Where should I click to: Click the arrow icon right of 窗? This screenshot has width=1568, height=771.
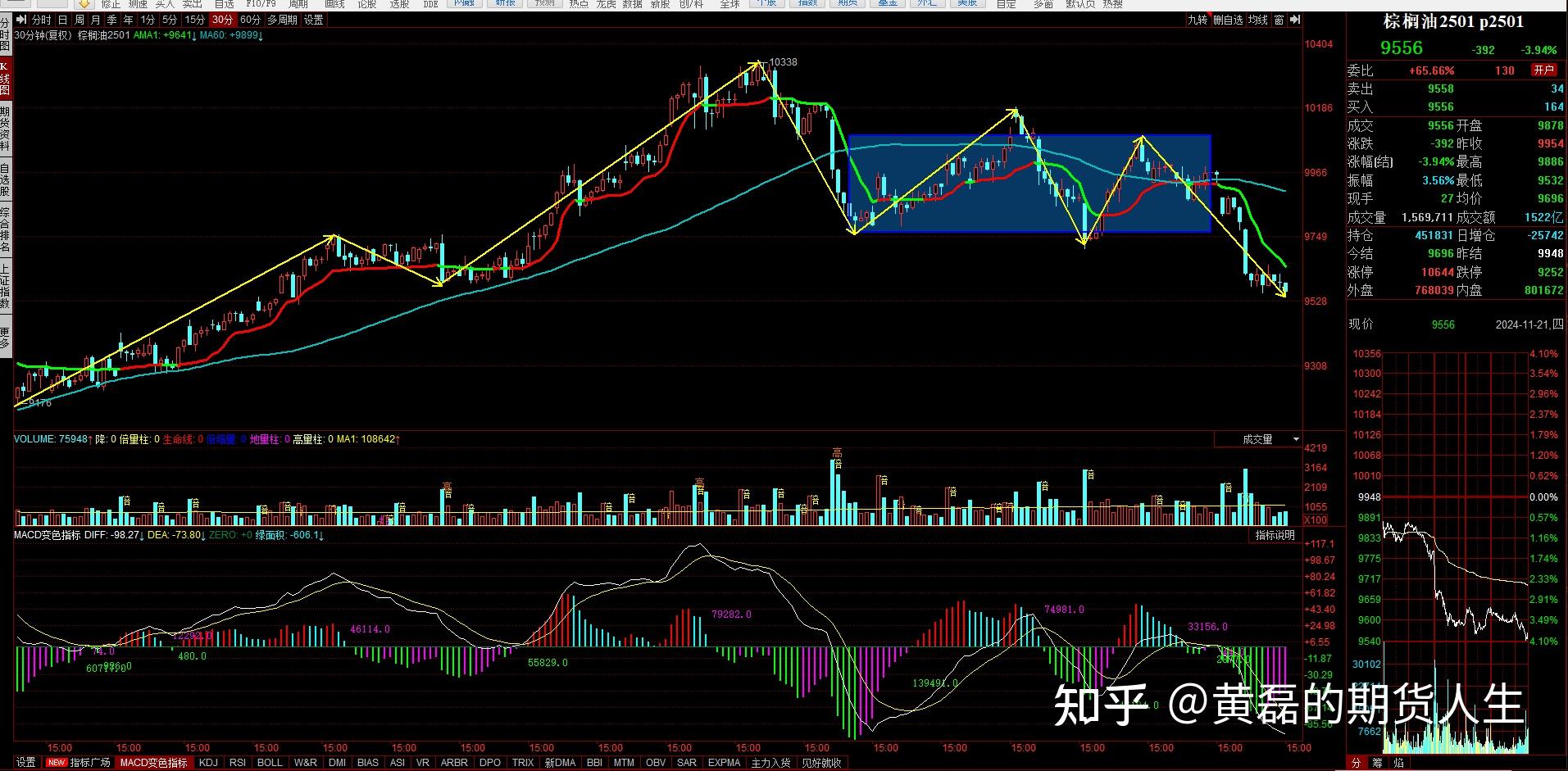pyautogui.click(x=1294, y=20)
